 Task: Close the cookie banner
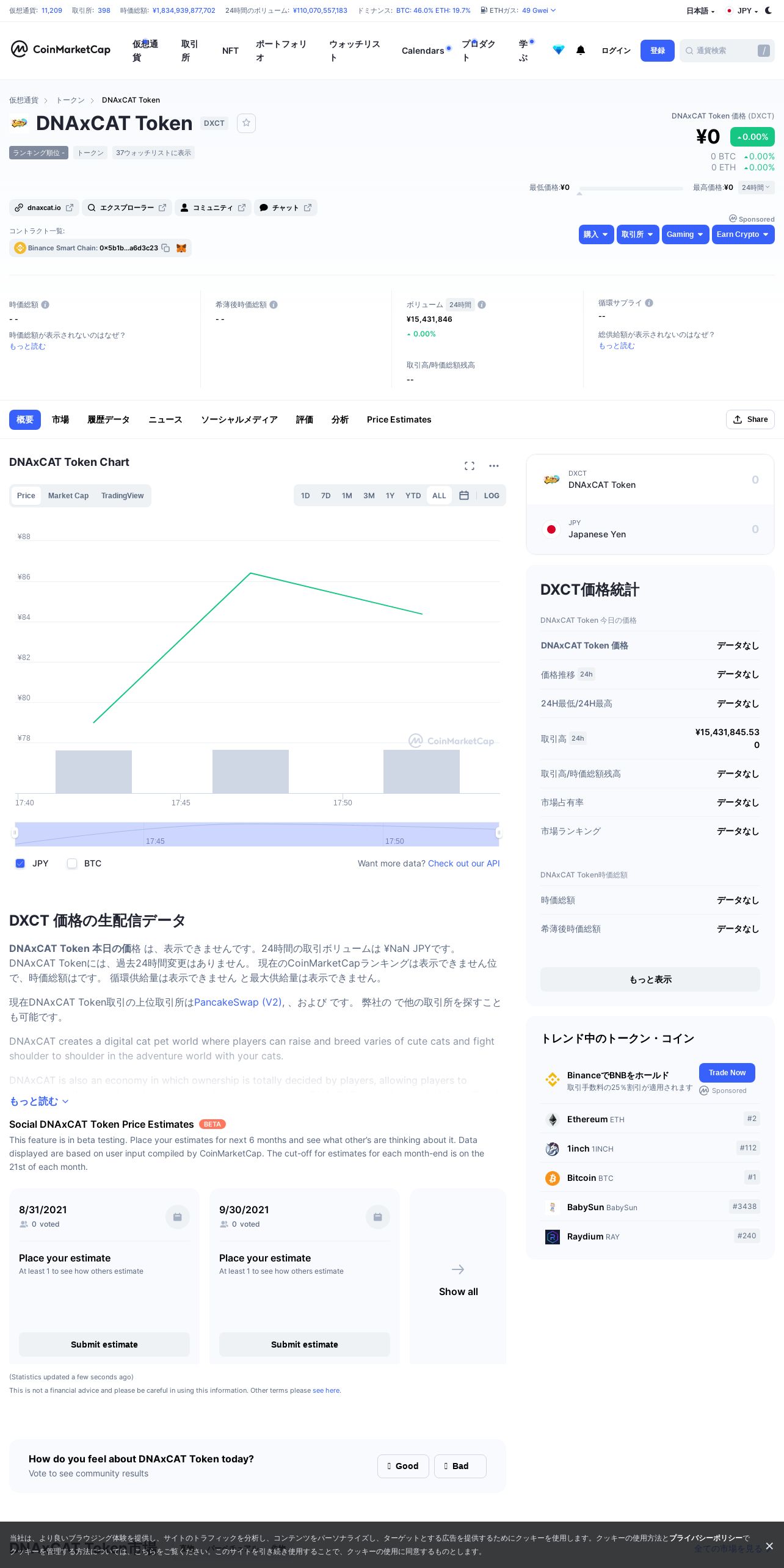coord(769,1545)
